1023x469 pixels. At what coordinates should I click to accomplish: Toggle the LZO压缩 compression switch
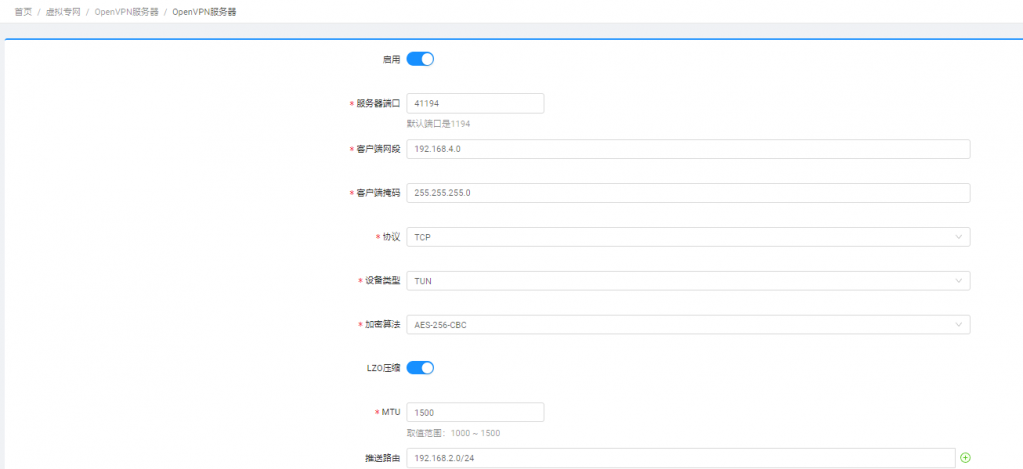(420, 368)
